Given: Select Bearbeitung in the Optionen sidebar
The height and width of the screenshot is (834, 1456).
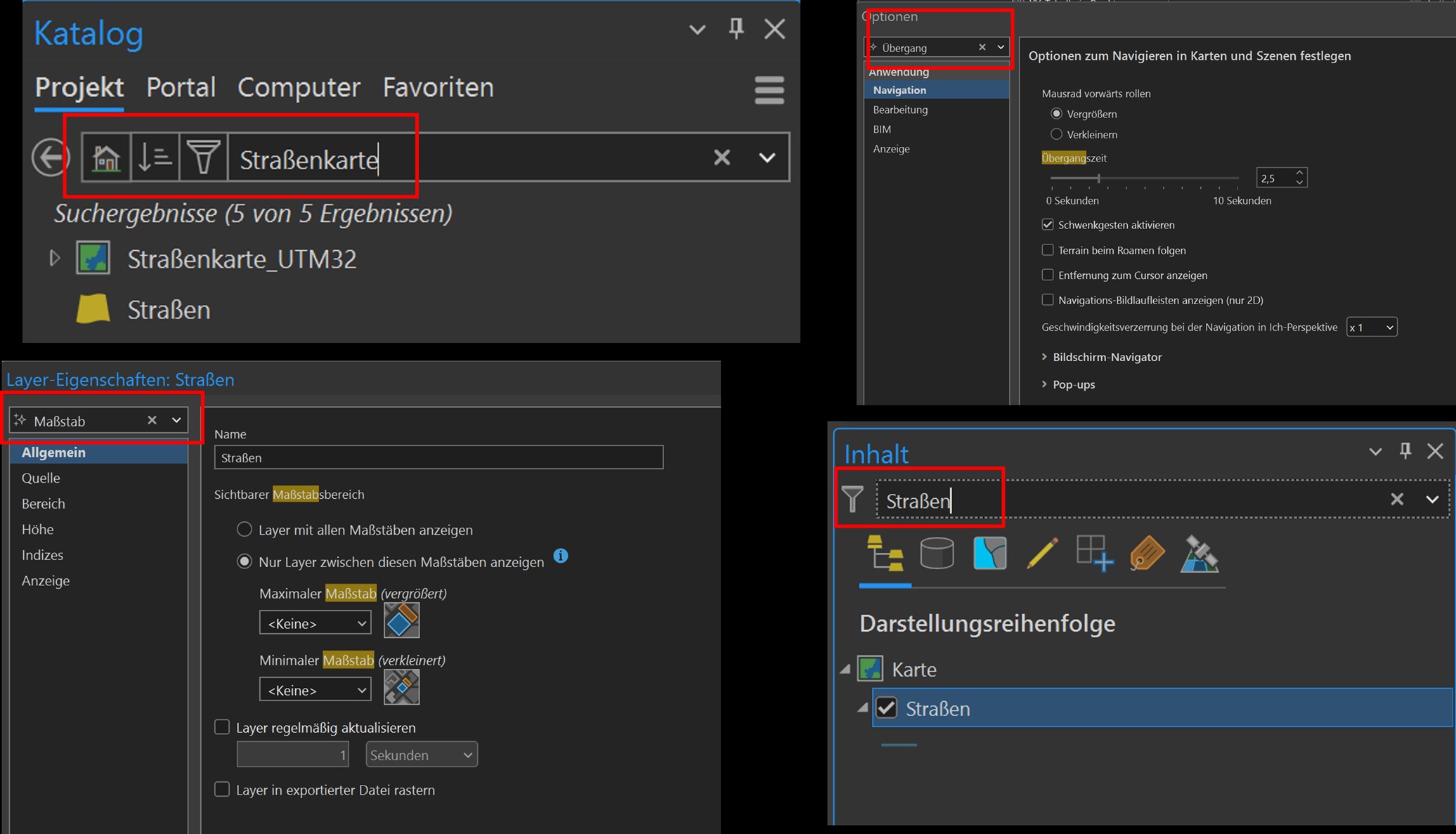Looking at the screenshot, I should click(x=900, y=110).
